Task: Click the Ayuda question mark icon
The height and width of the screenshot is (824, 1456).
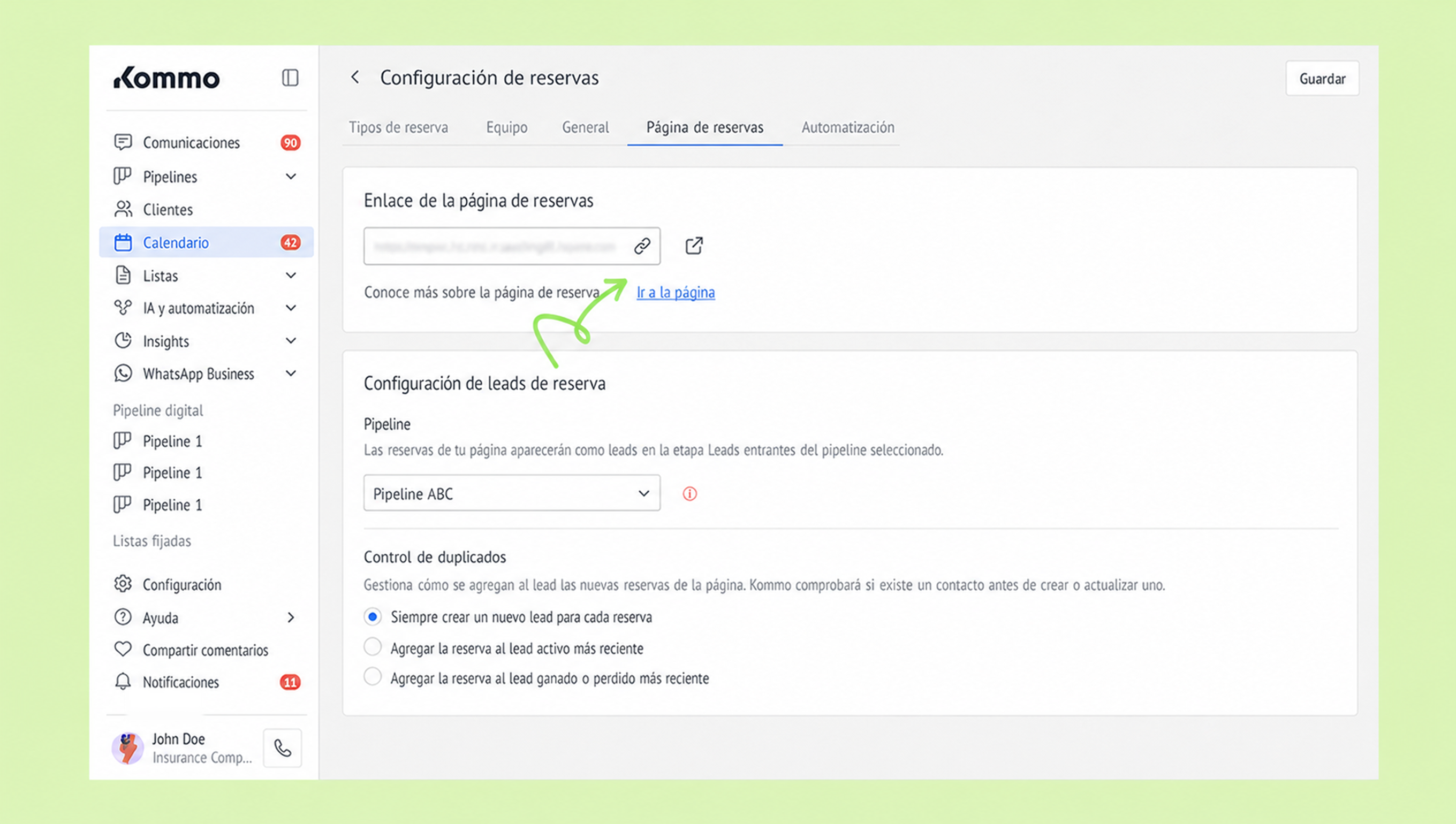Action: tap(123, 617)
